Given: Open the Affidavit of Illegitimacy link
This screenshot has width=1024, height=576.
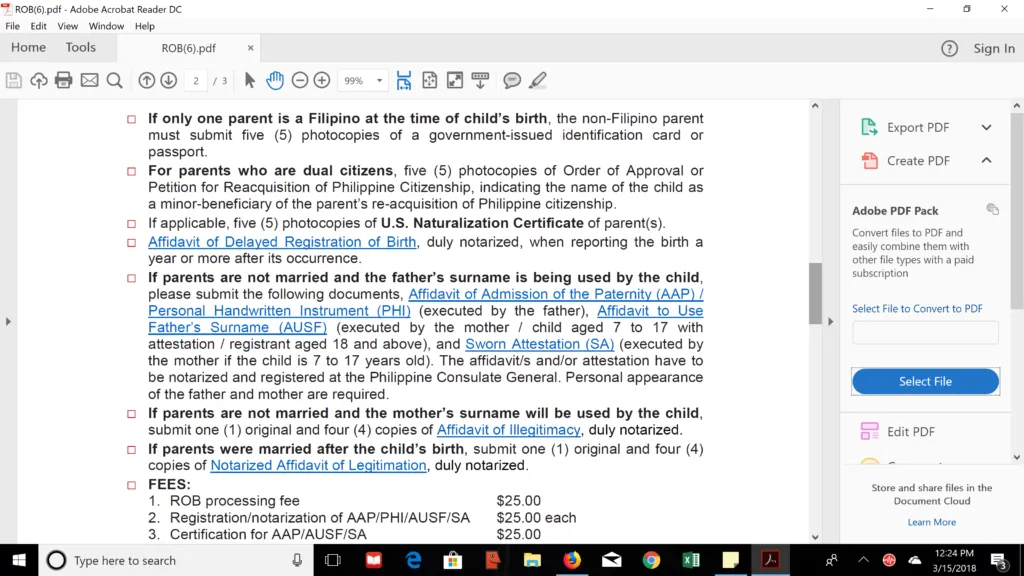Looking at the screenshot, I should [x=508, y=430].
